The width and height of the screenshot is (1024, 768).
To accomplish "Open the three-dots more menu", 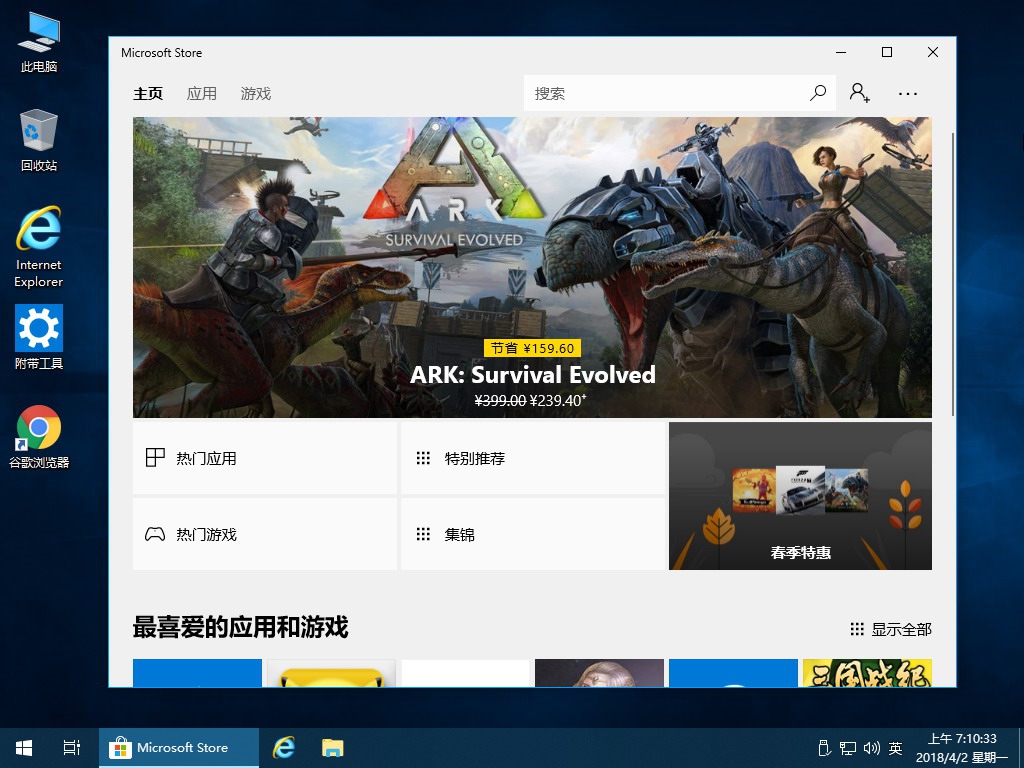I will coord(908,94).
